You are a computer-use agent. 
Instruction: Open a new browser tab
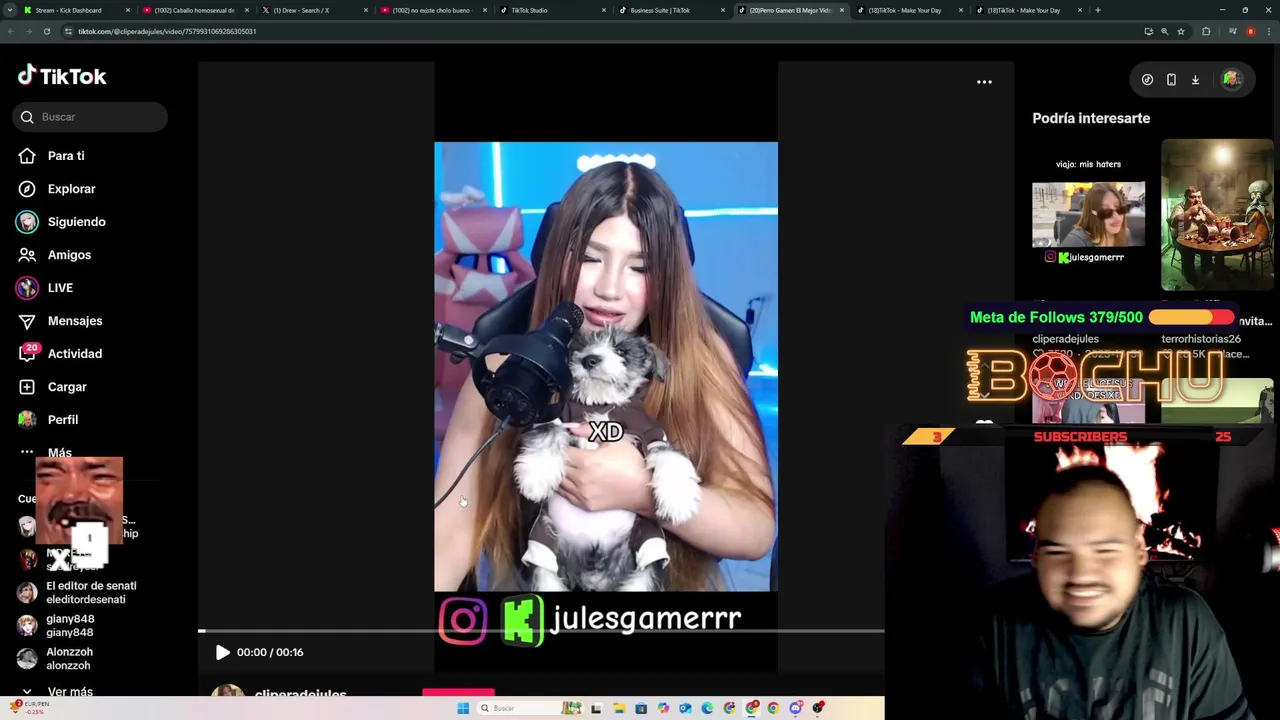1097,10
